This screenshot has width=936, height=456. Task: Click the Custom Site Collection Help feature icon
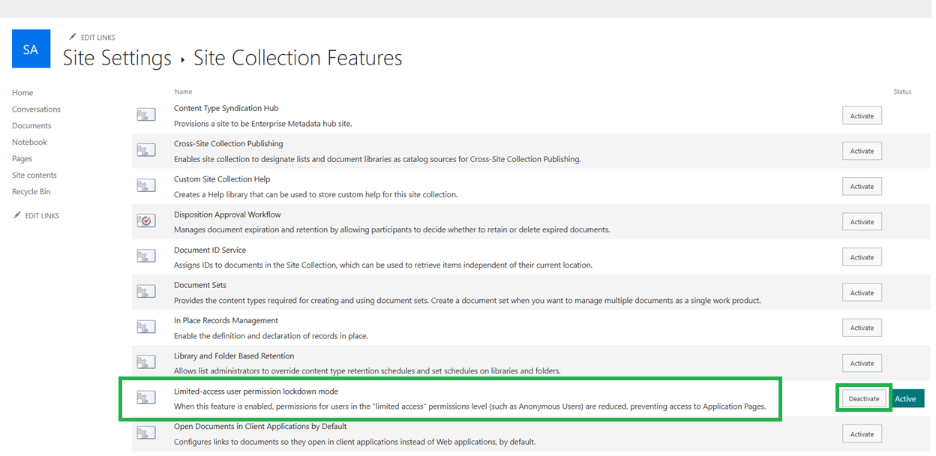coord(146,186)
